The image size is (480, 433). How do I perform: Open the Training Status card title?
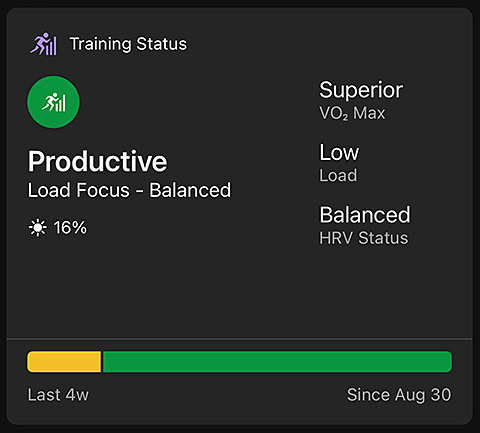tap(128, 44)
